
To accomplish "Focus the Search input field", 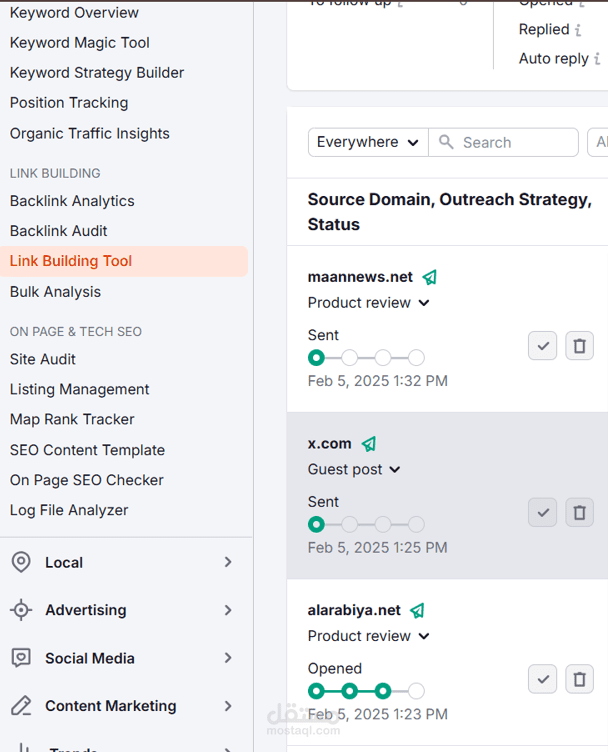I will 503,142.
